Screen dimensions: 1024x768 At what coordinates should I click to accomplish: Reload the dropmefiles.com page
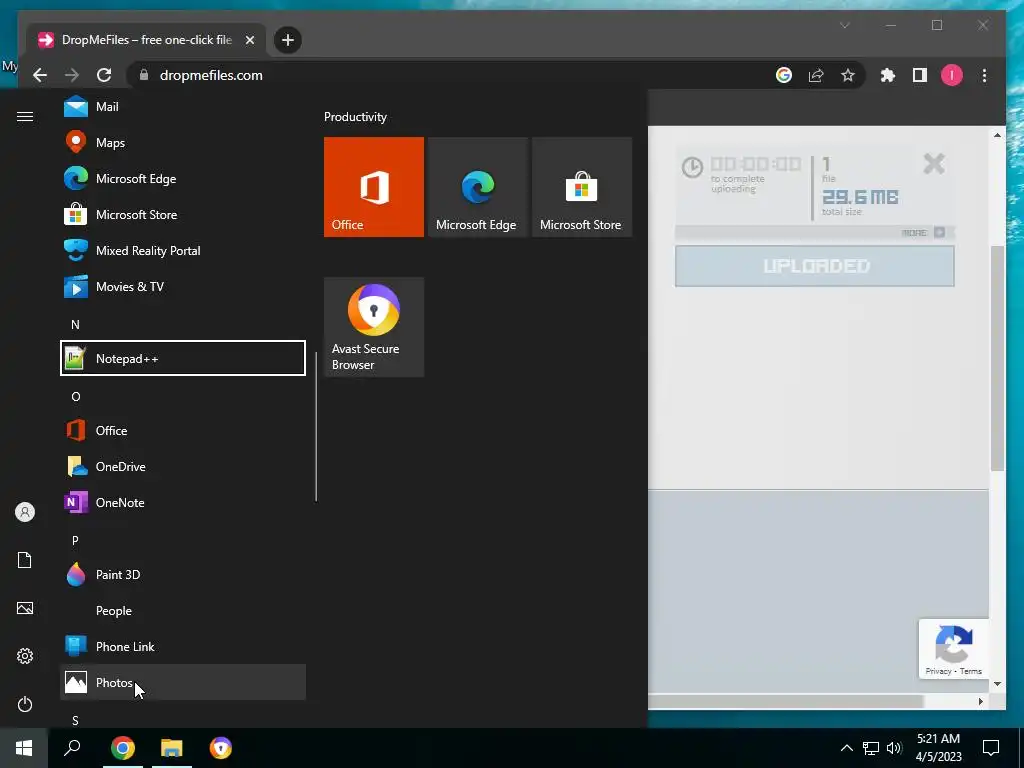coord(104,75)
